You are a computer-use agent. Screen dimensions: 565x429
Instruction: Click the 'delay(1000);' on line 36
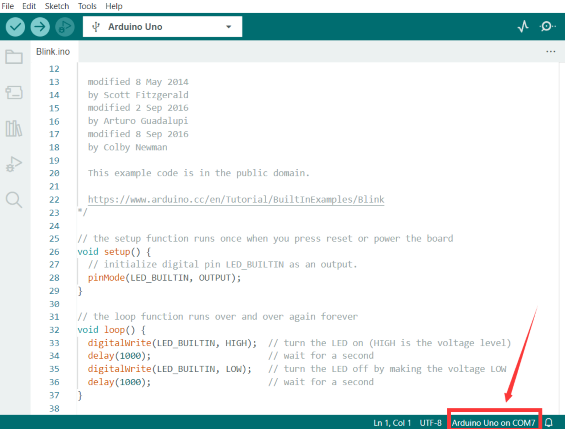click(119, 382)
